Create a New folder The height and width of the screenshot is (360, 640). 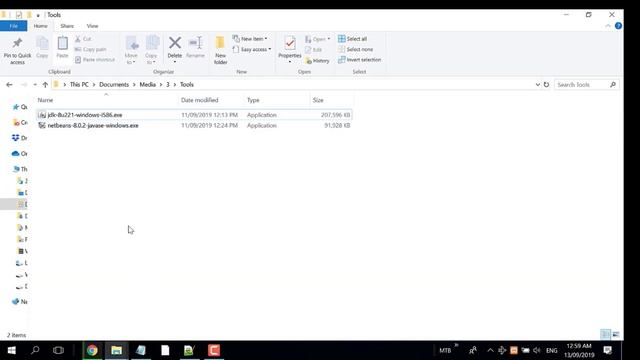click(220, 51)
